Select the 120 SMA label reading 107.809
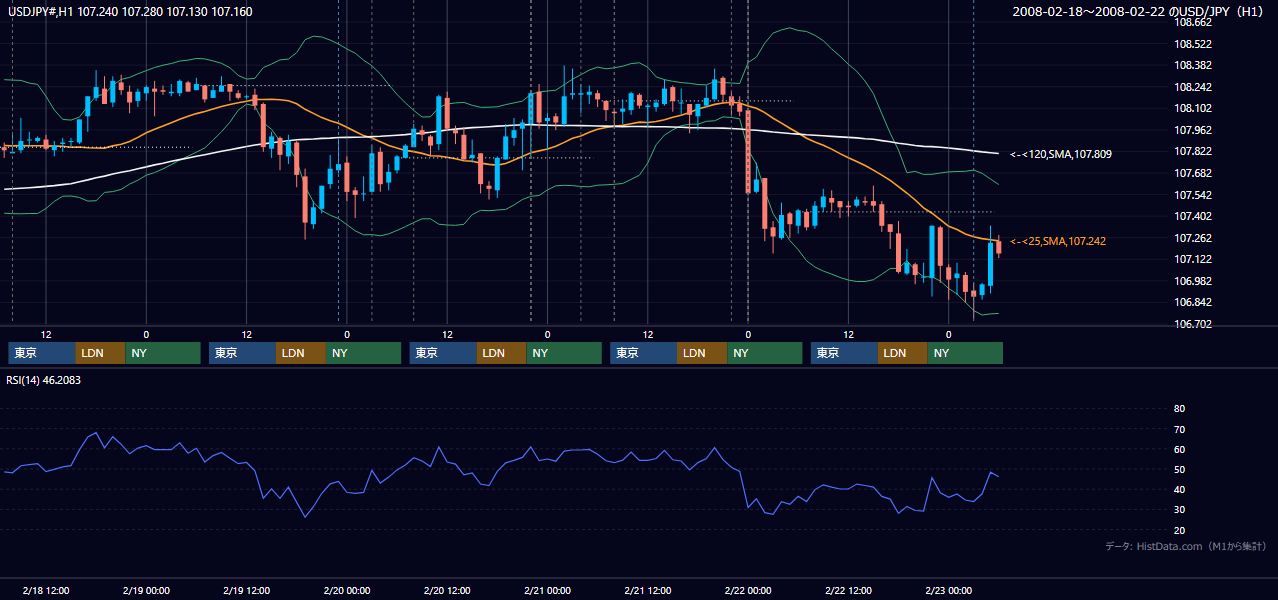The height and width of the screenshot is (600, 1278). (1061, 154)
